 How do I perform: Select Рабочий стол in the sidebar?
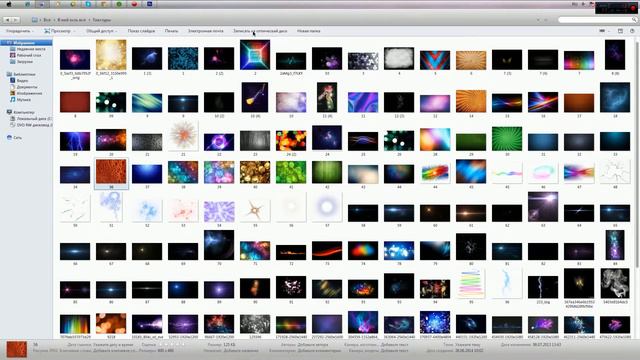pos(29,55)
